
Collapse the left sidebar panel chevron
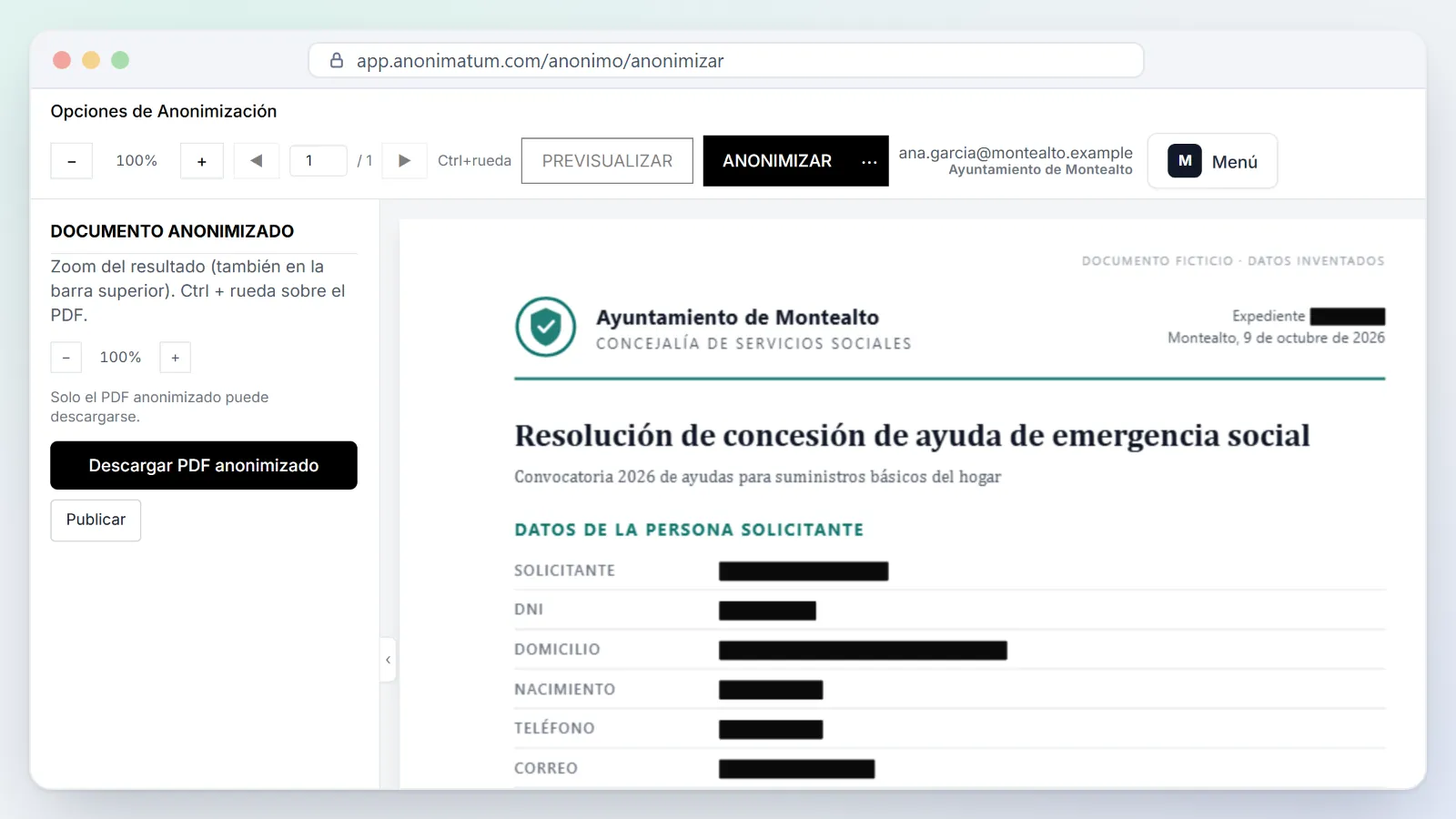pos(389,660)
